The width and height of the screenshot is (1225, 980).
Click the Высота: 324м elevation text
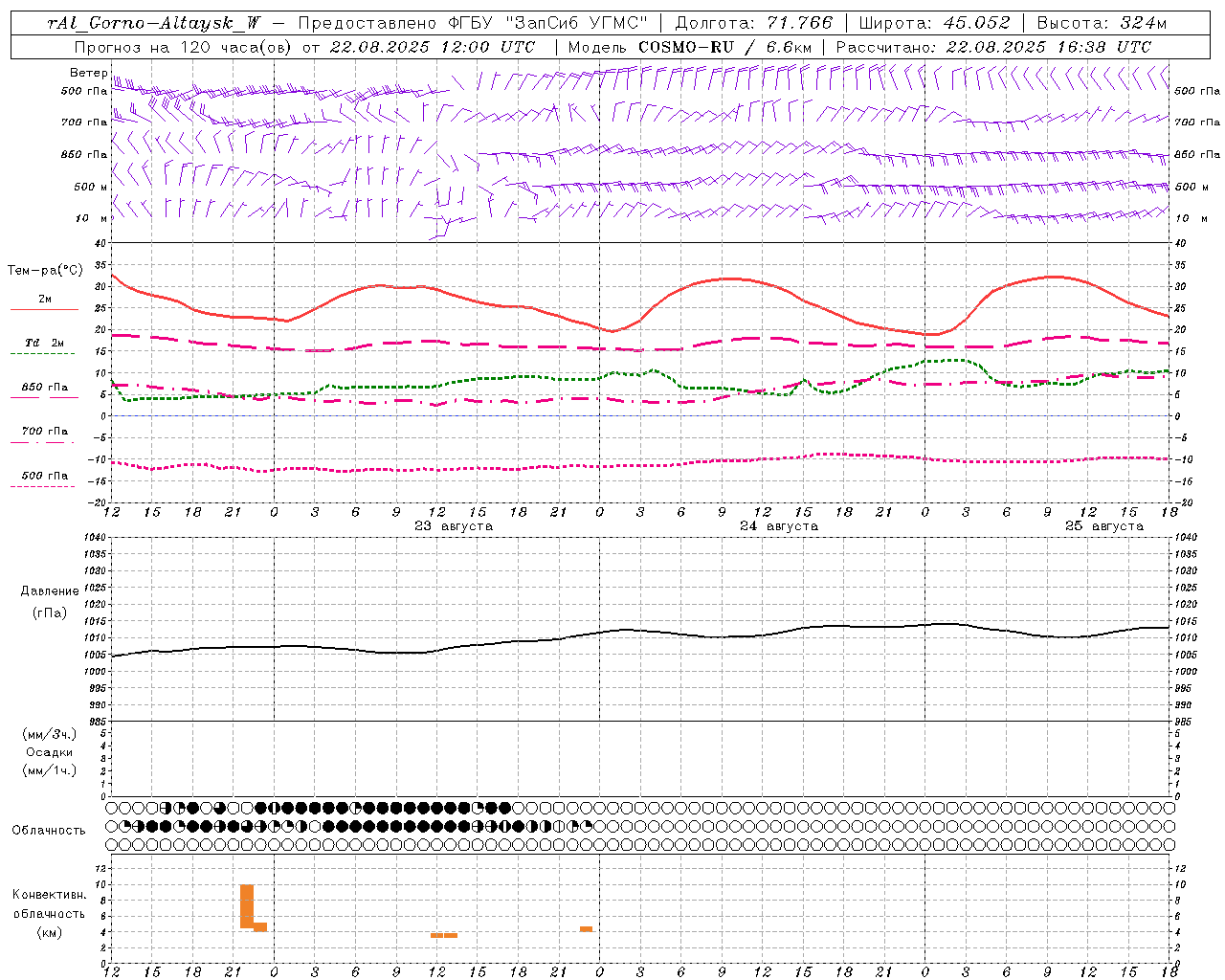pyautogui.click(x=1102, y=23)
